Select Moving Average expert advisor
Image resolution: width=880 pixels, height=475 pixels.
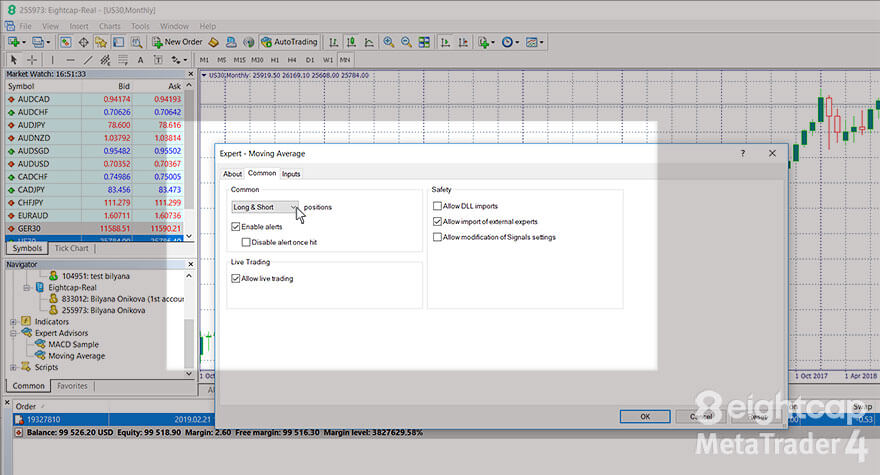[76, 356]
